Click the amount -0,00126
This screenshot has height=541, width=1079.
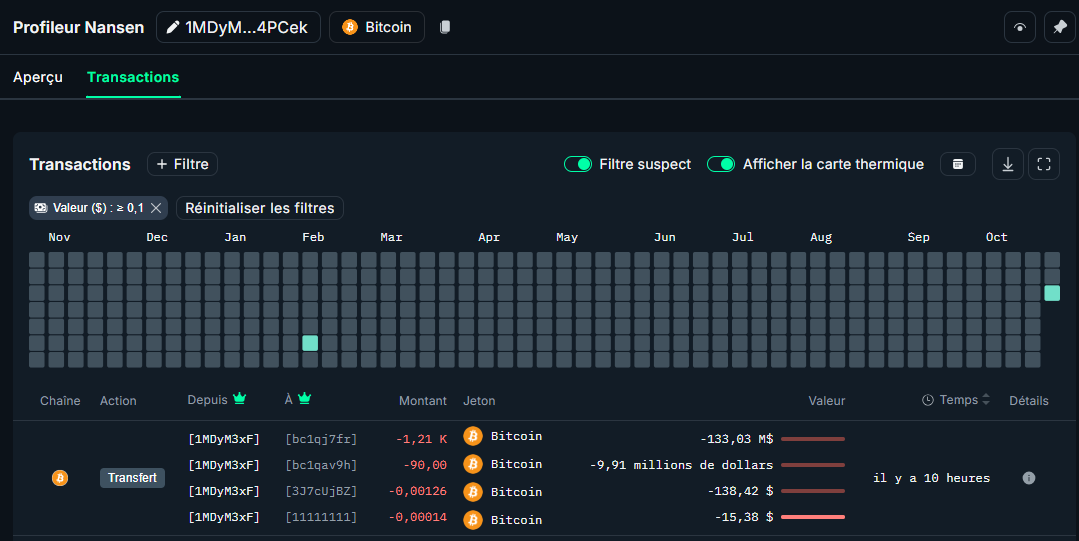pyautogui.click(x=418, y=491)
